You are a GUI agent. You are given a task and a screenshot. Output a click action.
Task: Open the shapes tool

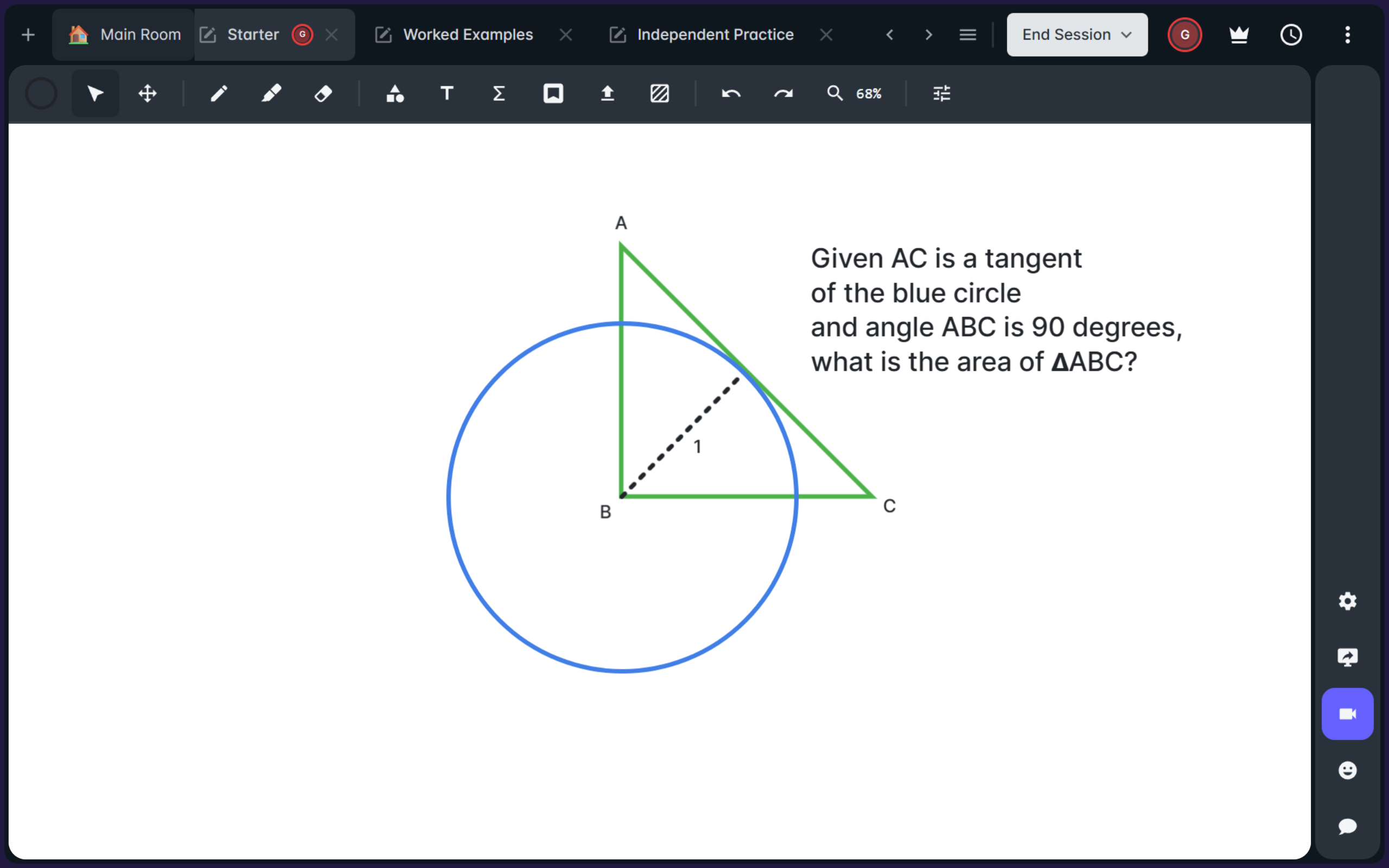pos(394,93)
